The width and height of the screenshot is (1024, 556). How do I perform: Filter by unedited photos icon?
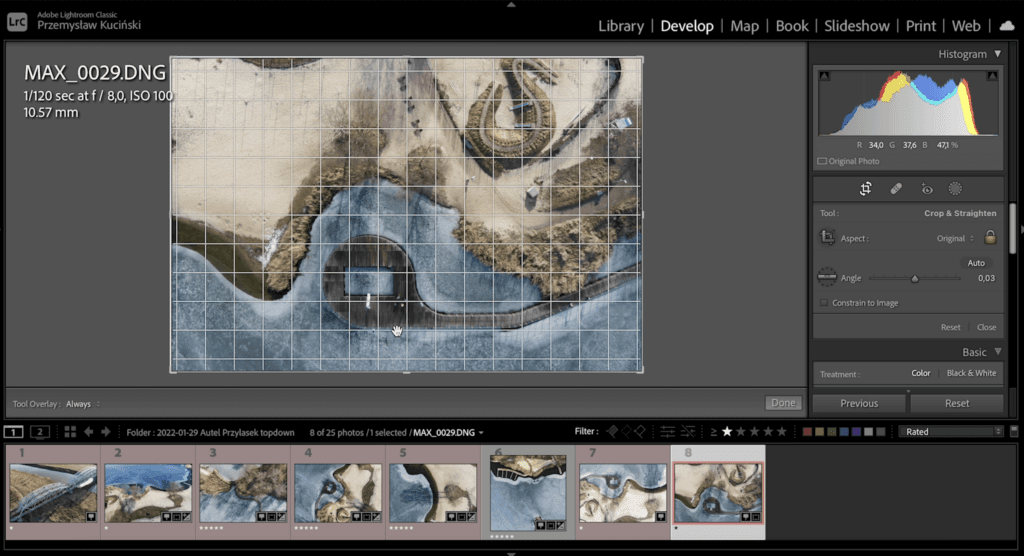688,431
